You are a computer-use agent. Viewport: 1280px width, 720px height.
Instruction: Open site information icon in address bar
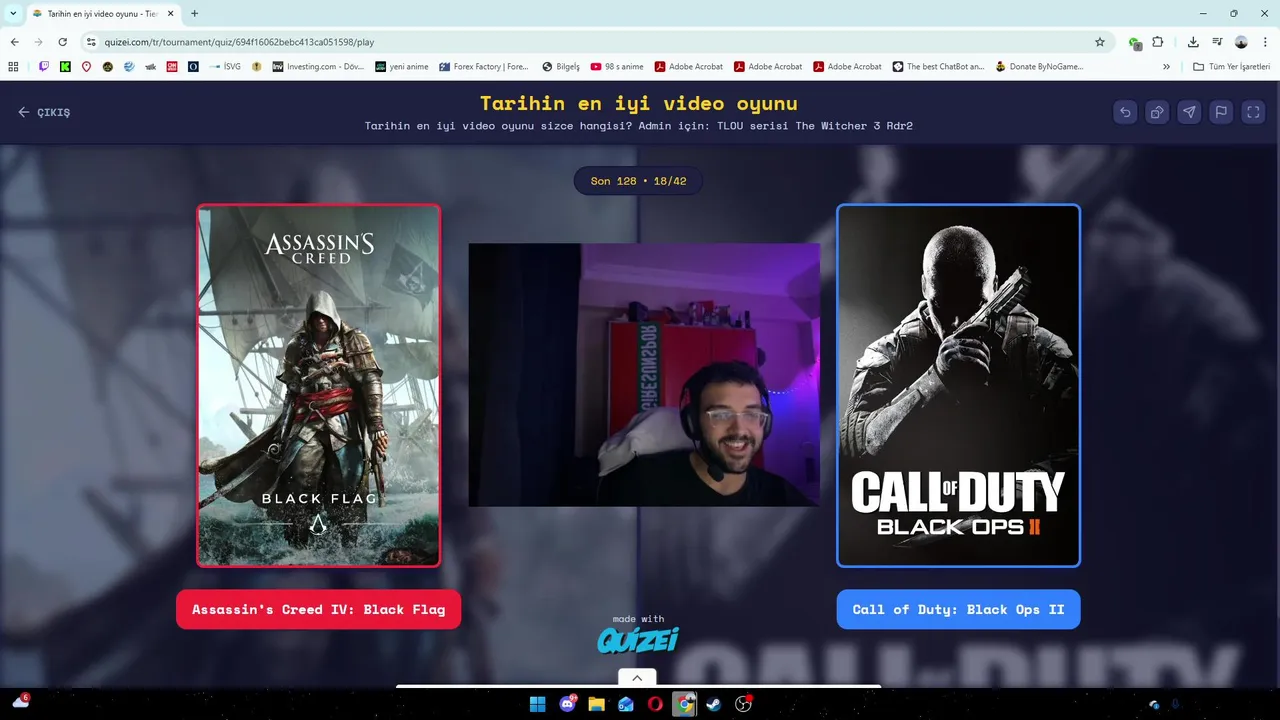91,42
